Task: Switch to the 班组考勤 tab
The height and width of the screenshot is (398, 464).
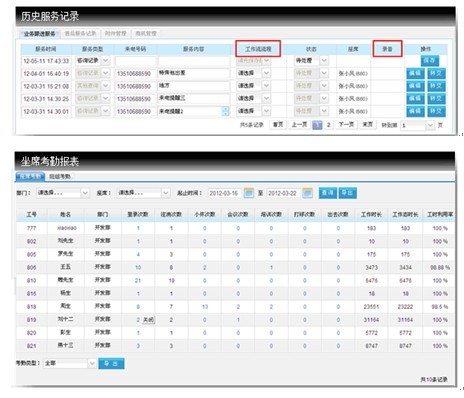Action: 60,177
